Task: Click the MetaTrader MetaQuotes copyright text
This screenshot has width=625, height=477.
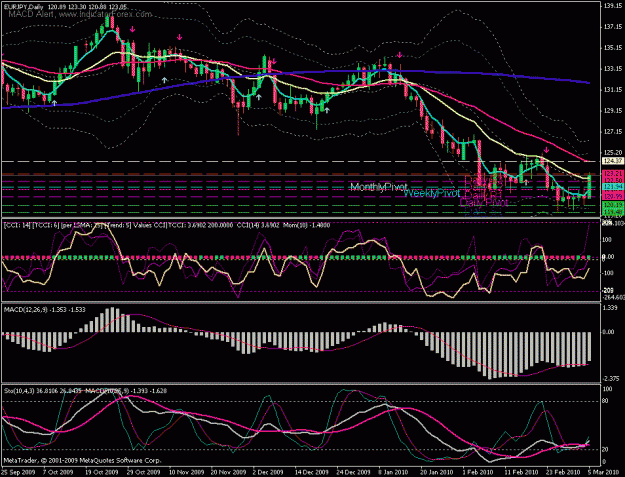Action: [82, 460]
